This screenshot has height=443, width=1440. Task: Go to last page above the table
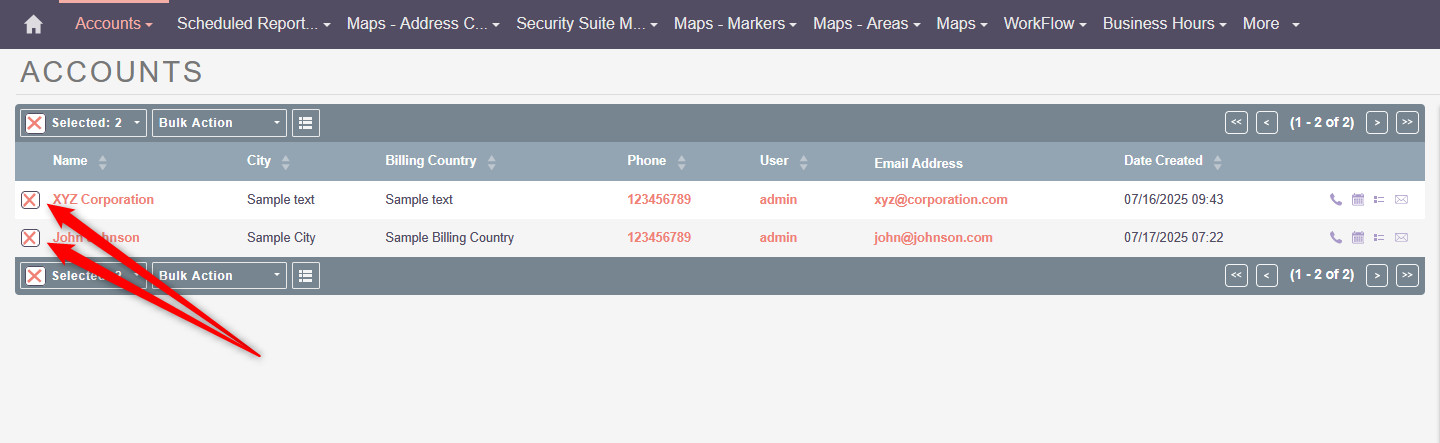tap(1407, 123)
